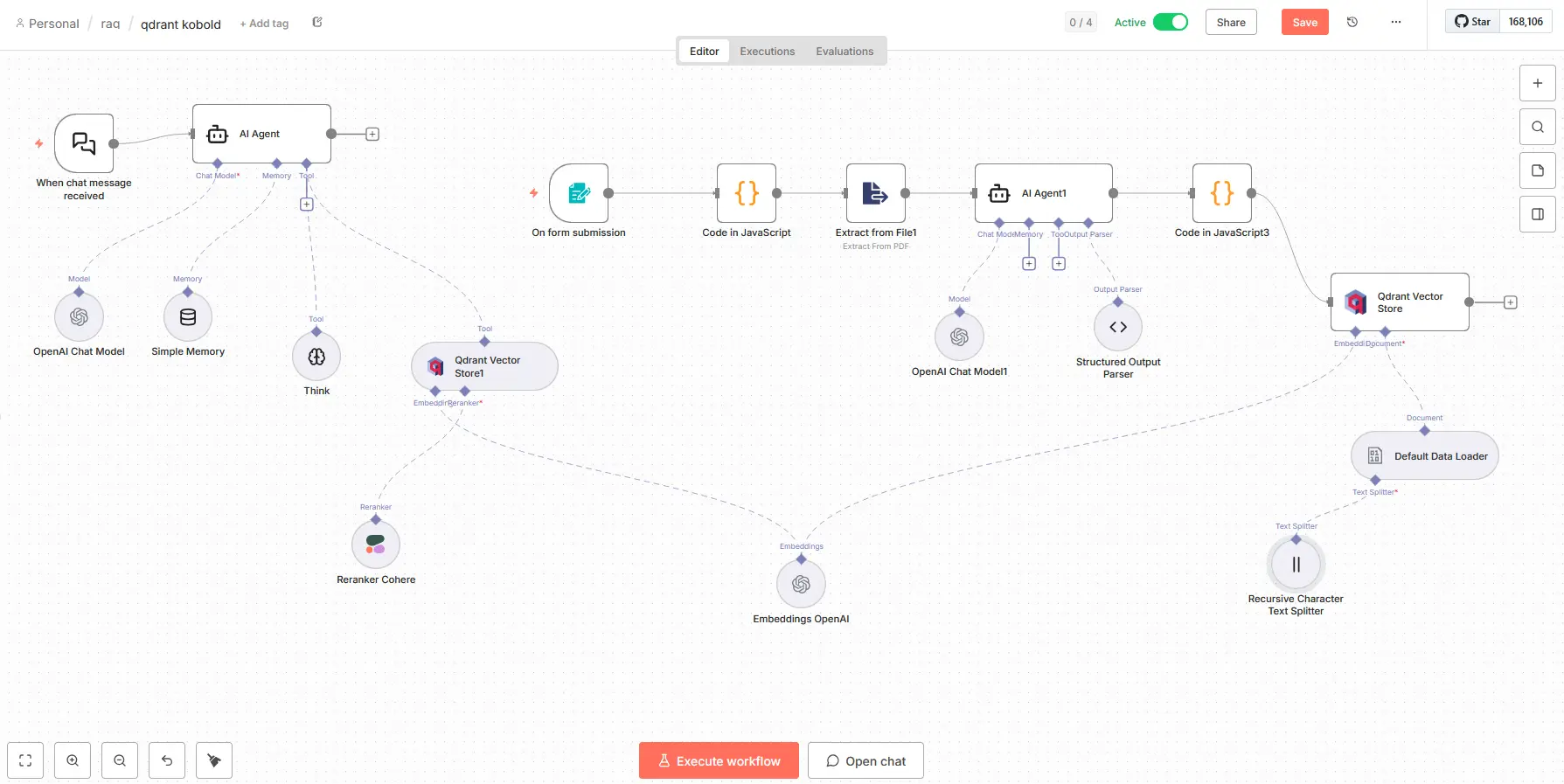The image size is (1564, 784).
Task: Click Add tag field
Action: point(264,24)
